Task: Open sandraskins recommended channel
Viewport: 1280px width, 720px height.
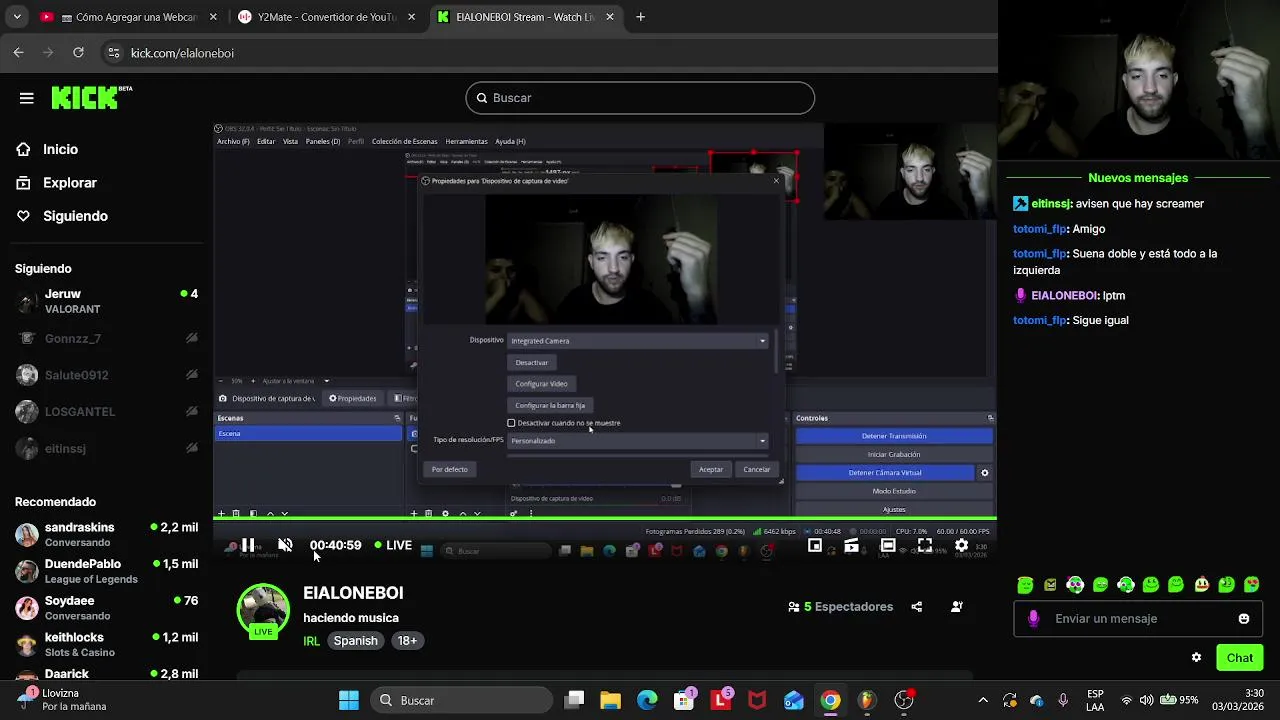Action: (106, 534)
